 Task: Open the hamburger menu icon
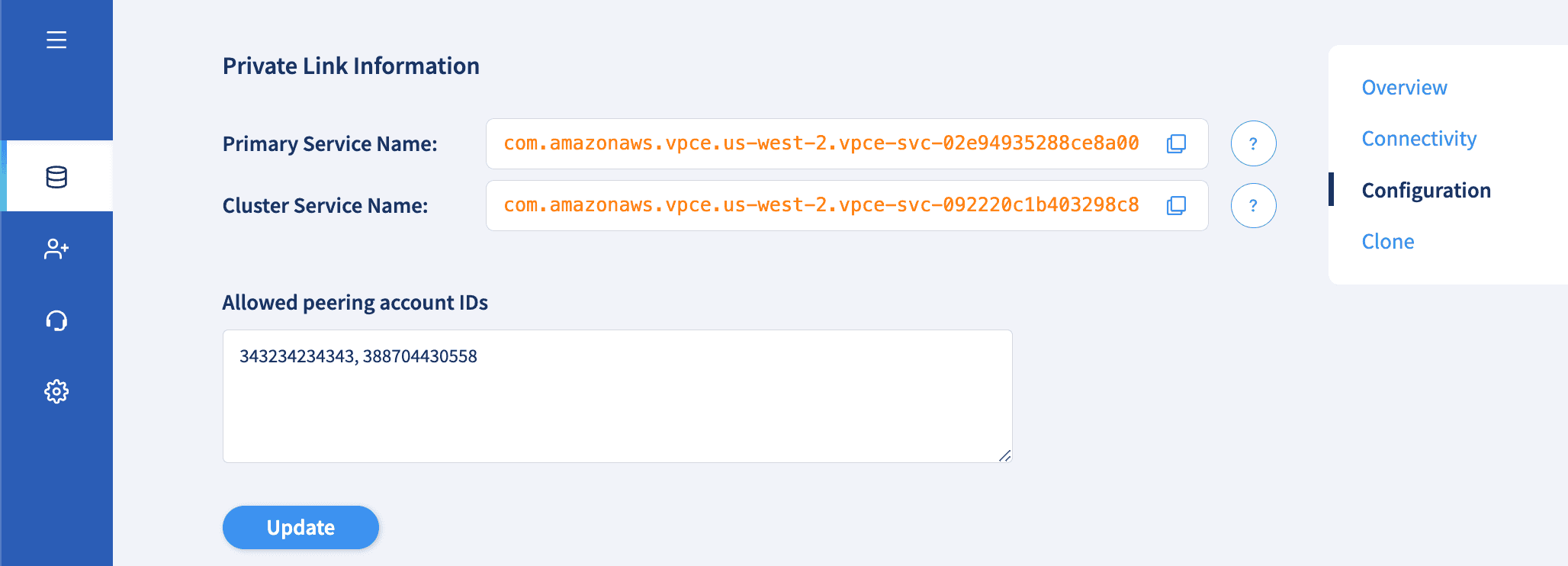point(56,40)
